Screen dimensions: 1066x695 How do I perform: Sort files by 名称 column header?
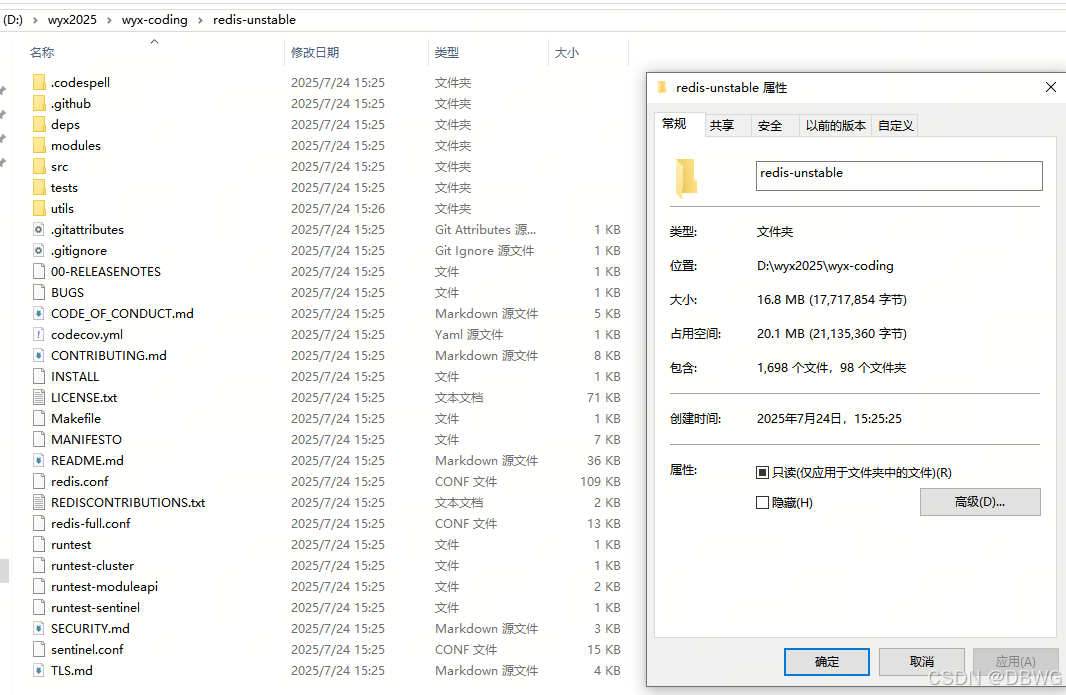point(42,52)
